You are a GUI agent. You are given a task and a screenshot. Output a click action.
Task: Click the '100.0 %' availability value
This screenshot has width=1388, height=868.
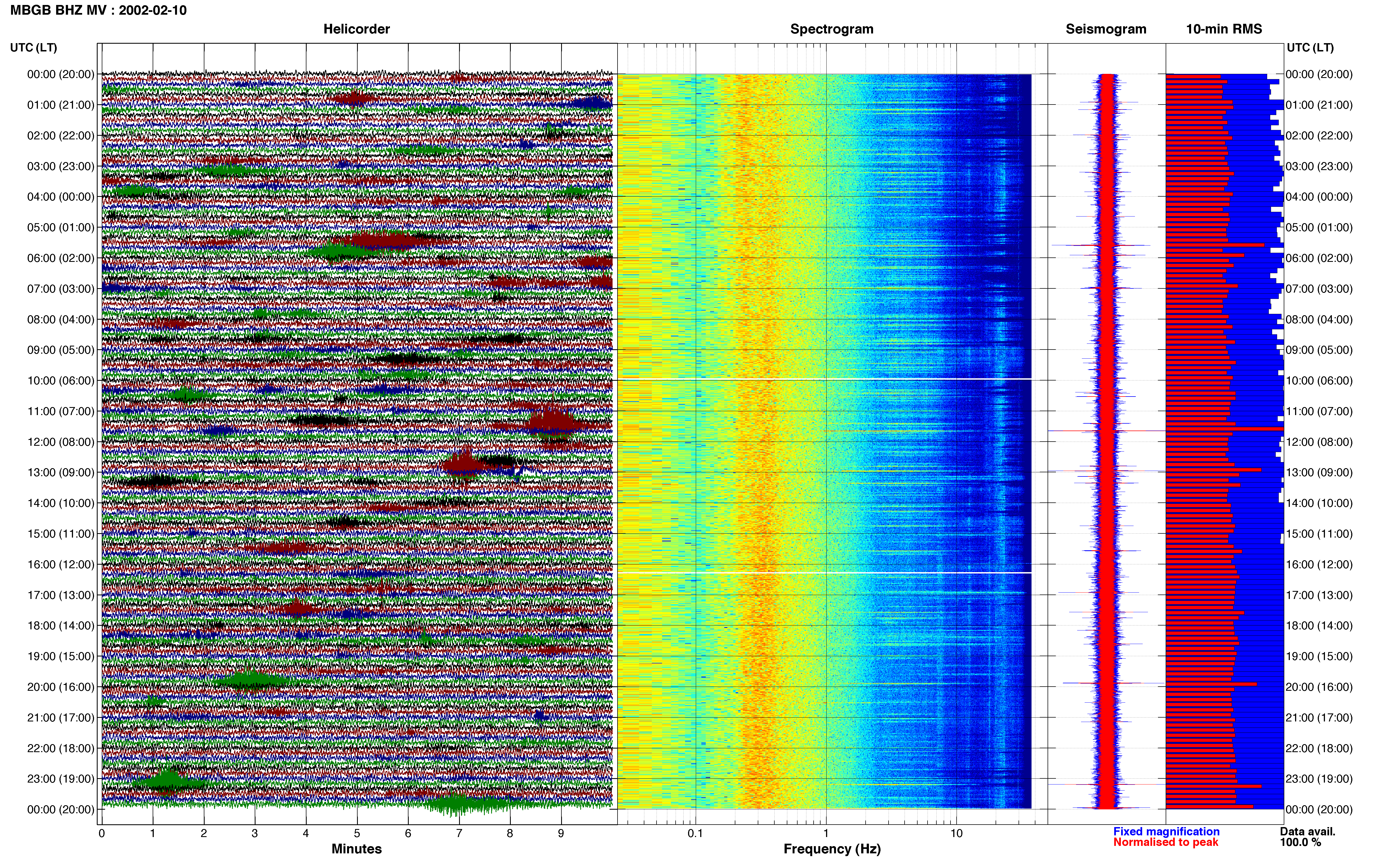coord(1300,842)
